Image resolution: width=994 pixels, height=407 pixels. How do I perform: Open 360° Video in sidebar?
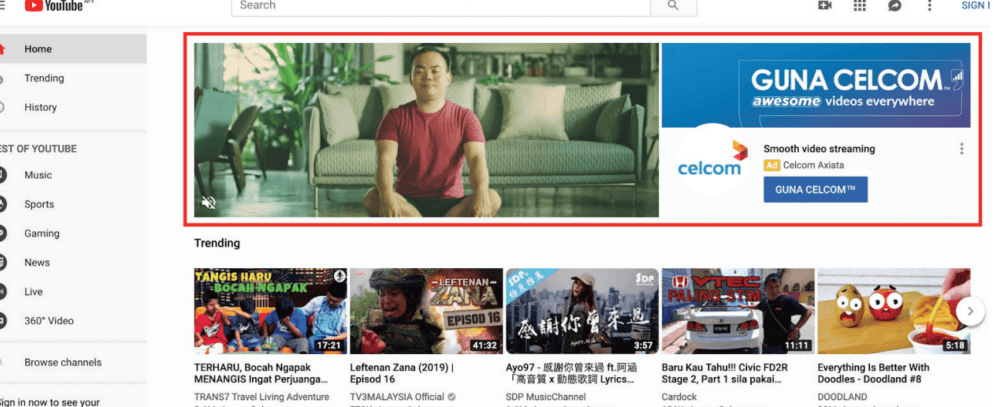click(x=73, y=321)
